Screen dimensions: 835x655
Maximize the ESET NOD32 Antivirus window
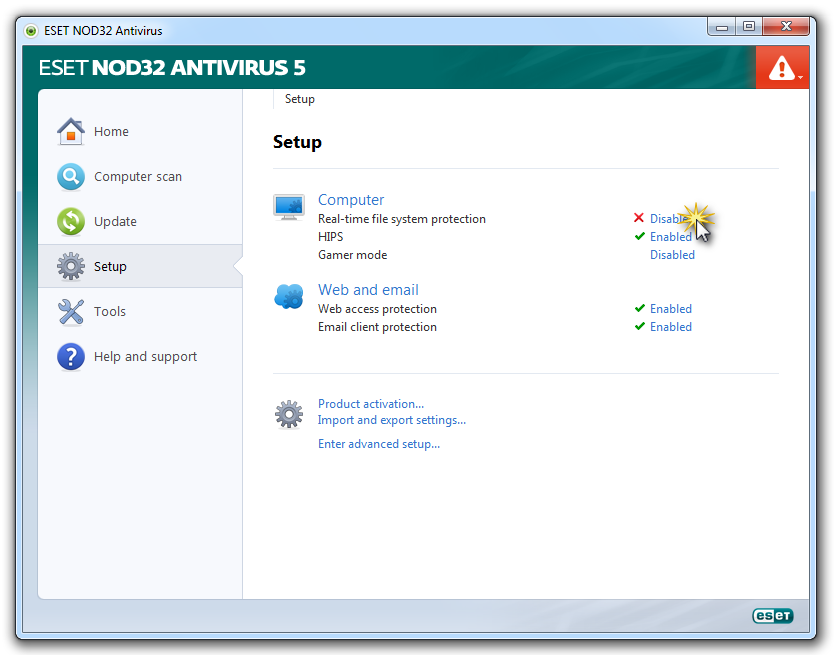point(749,27)
